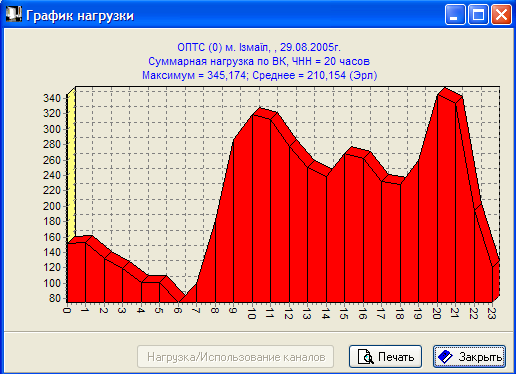Image resolution: width=516 pixels, height=374 pixels.
Task: Minimize the График нагрузки window
Action: coord(455,15)
